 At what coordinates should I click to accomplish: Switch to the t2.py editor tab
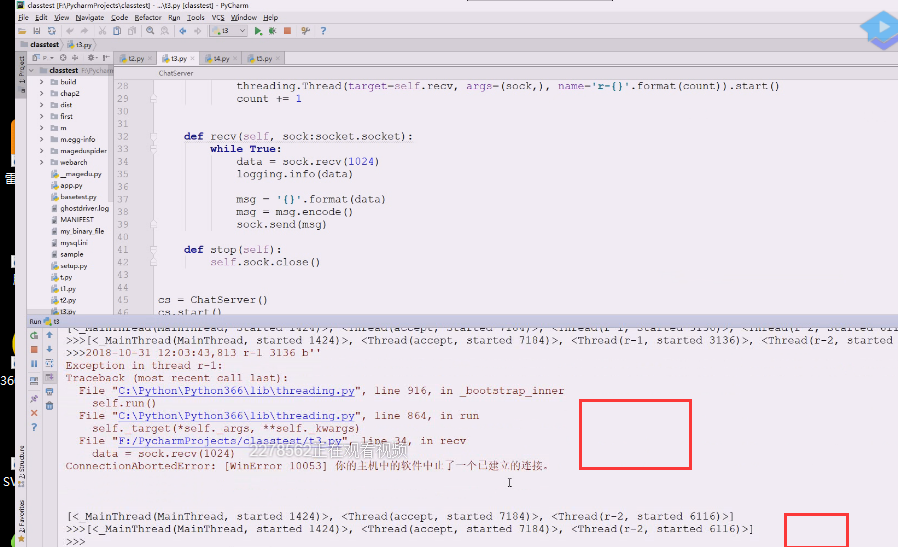[136, 58]
